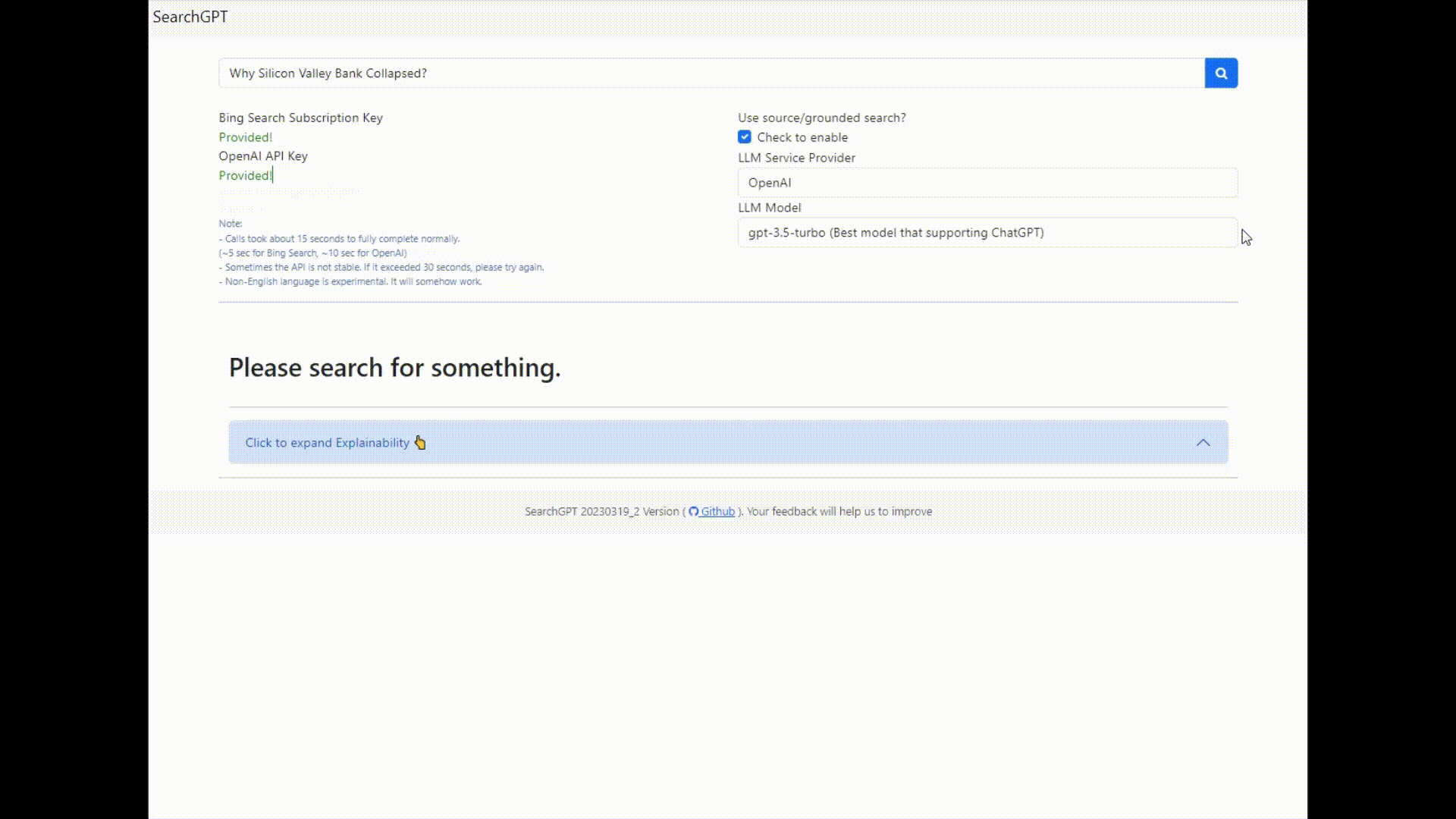Click the 'LLM Service Provider' field label

point(796,158)
